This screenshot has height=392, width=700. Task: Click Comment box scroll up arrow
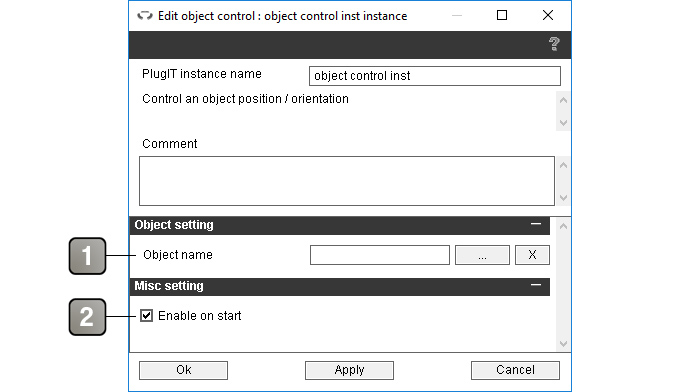pyautogui.click(x=563, y=165)
